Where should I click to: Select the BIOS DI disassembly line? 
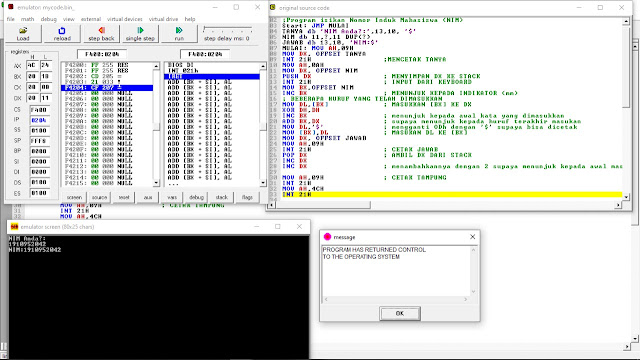(x=212, y=65)
